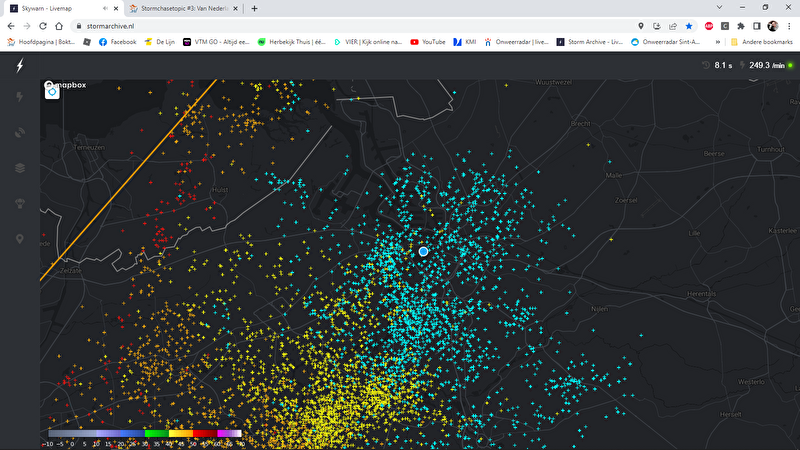This screenshot has width=800, height=450.
Task: Click the clock refresh timer icon
Action: [x=706, y=65]
